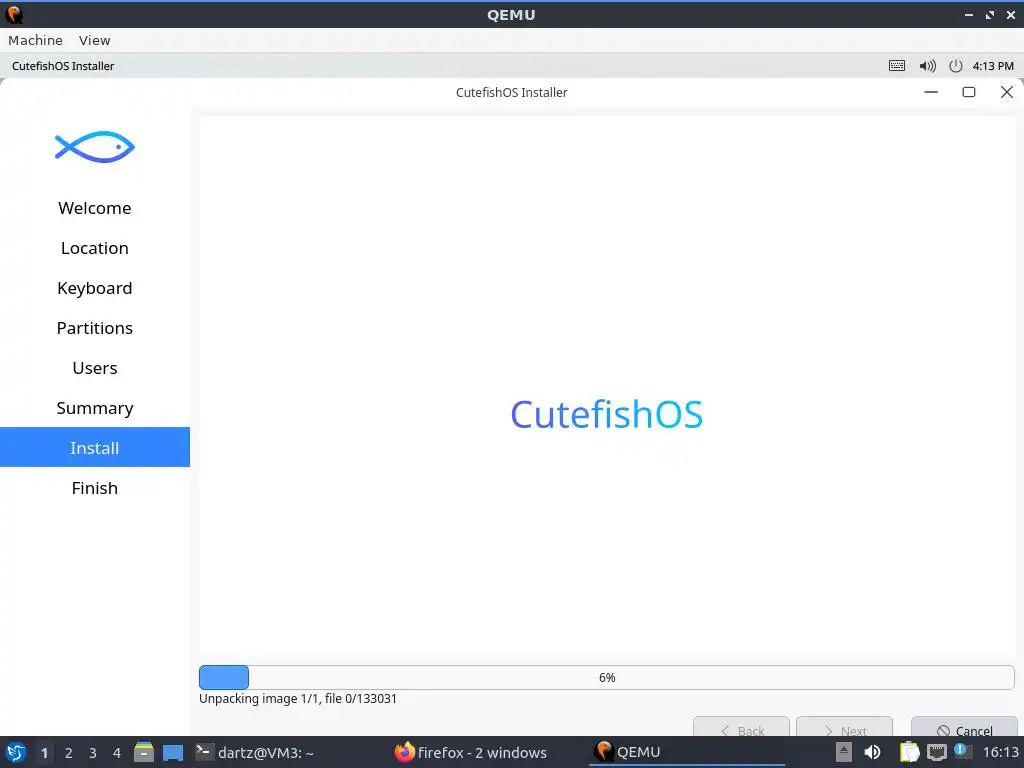Minimize the QEMU host window
The image size is (1024, 768).
pyautogui.click(x=969, y=14)
